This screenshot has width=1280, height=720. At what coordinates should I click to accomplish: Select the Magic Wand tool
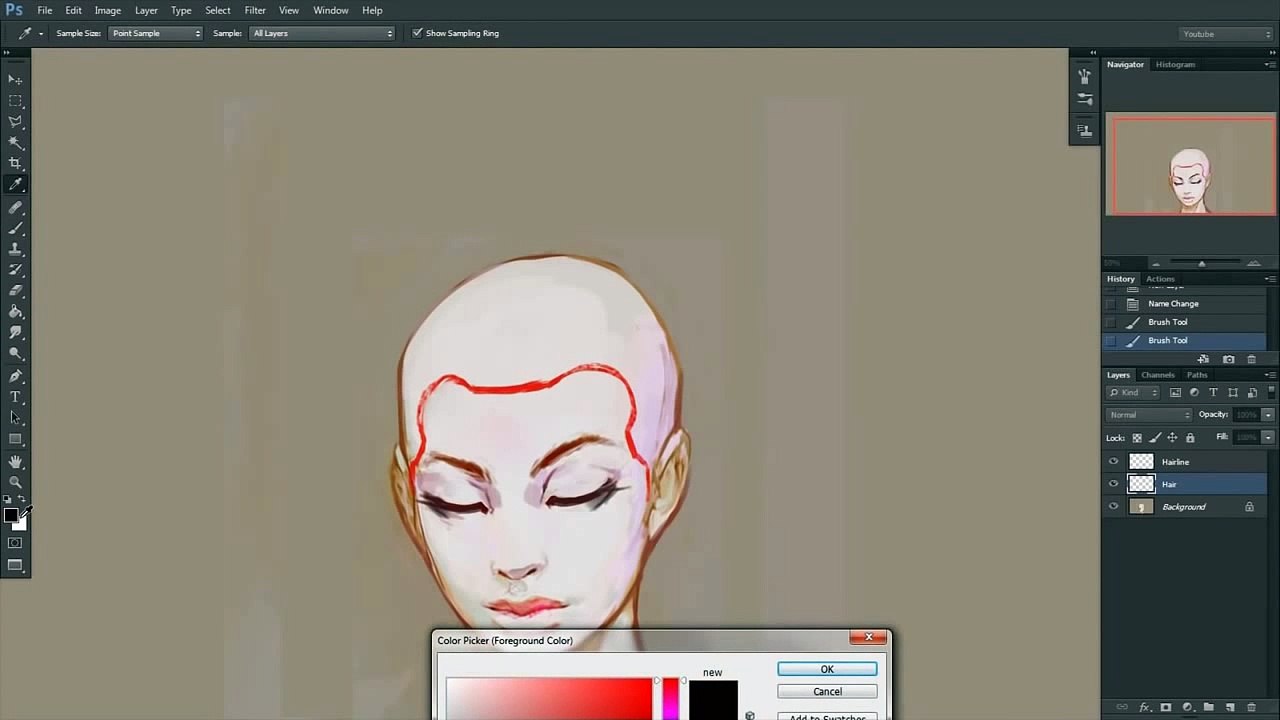tap(15, 143)
